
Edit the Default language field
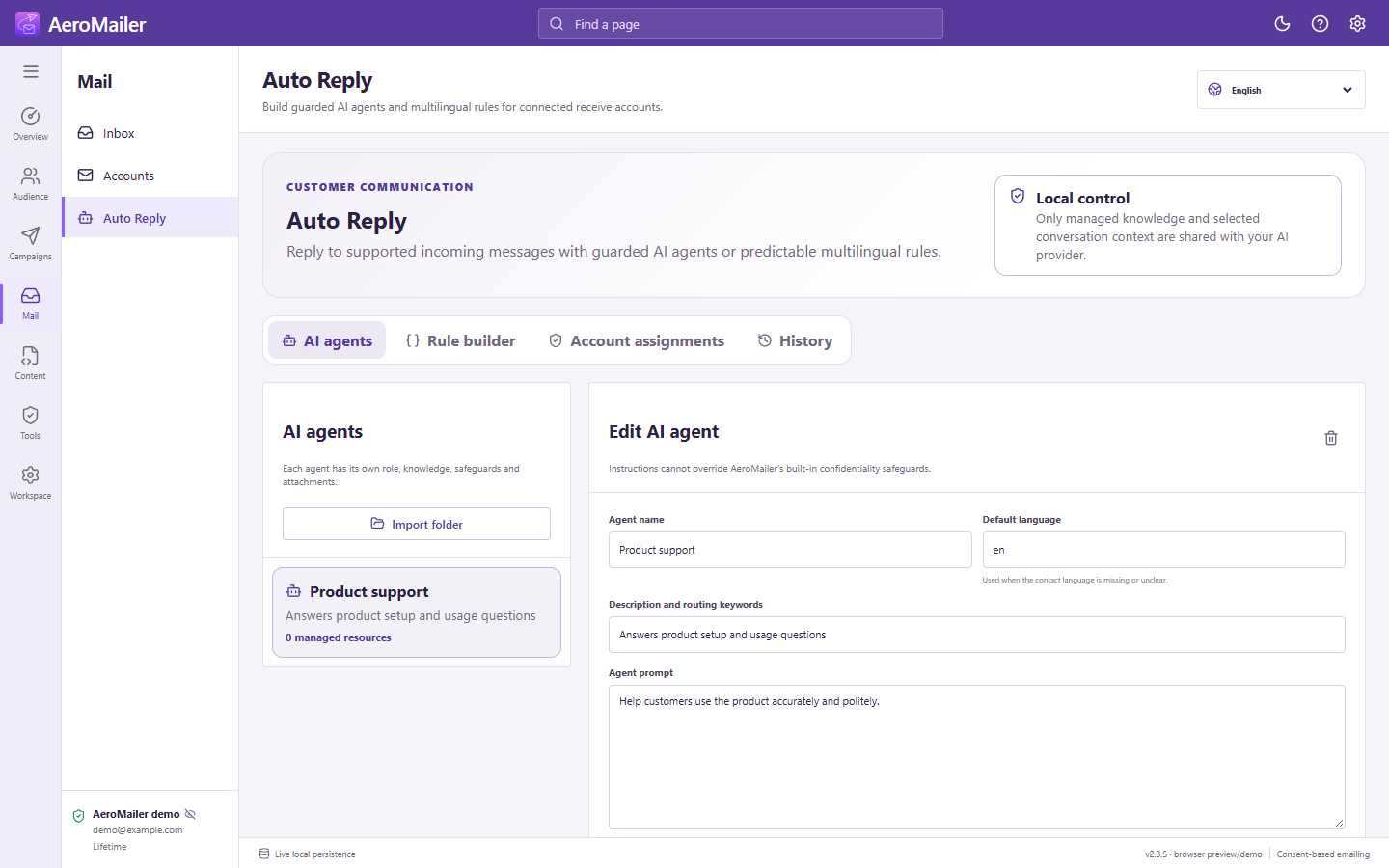[x=1163, y=550]
